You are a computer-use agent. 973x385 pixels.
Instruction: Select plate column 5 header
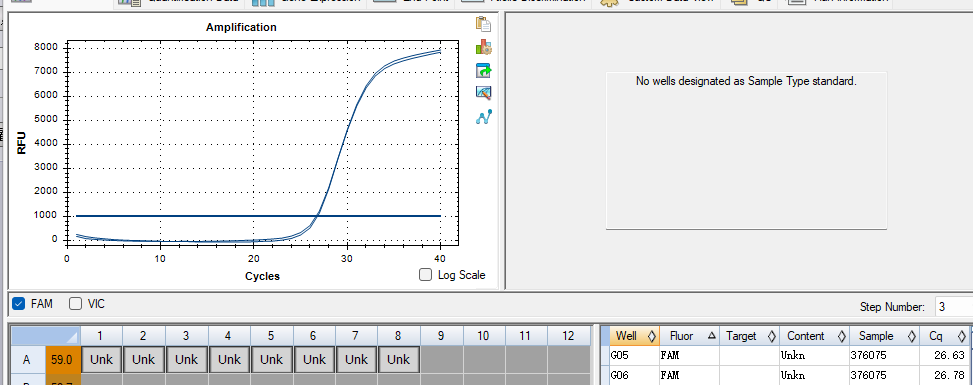click(x=271, y=336)
